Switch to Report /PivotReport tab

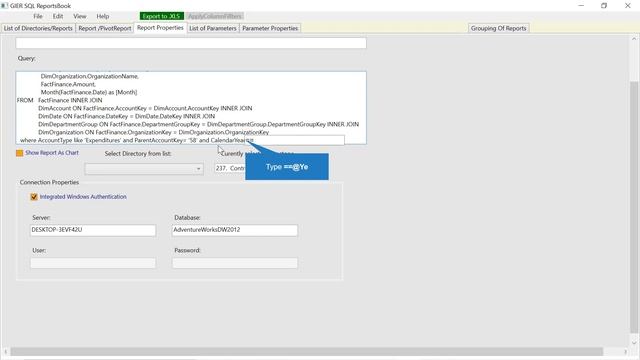[x=105, y=28]
